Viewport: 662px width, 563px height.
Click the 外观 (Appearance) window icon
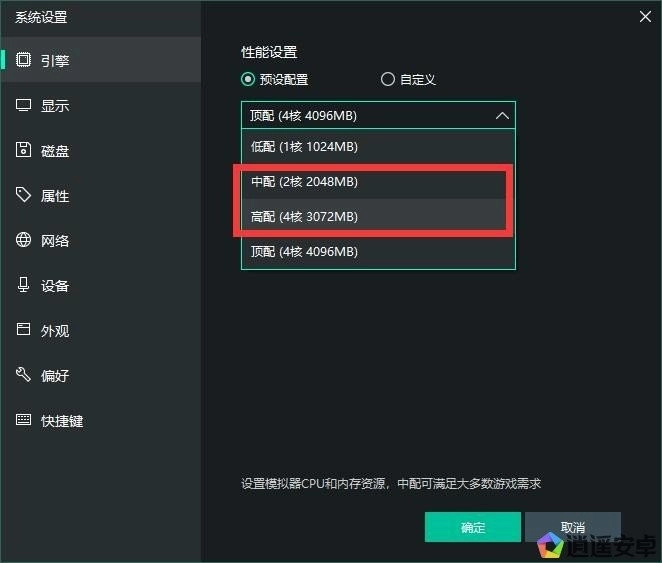pyautogui.click(x=23, y=331)
